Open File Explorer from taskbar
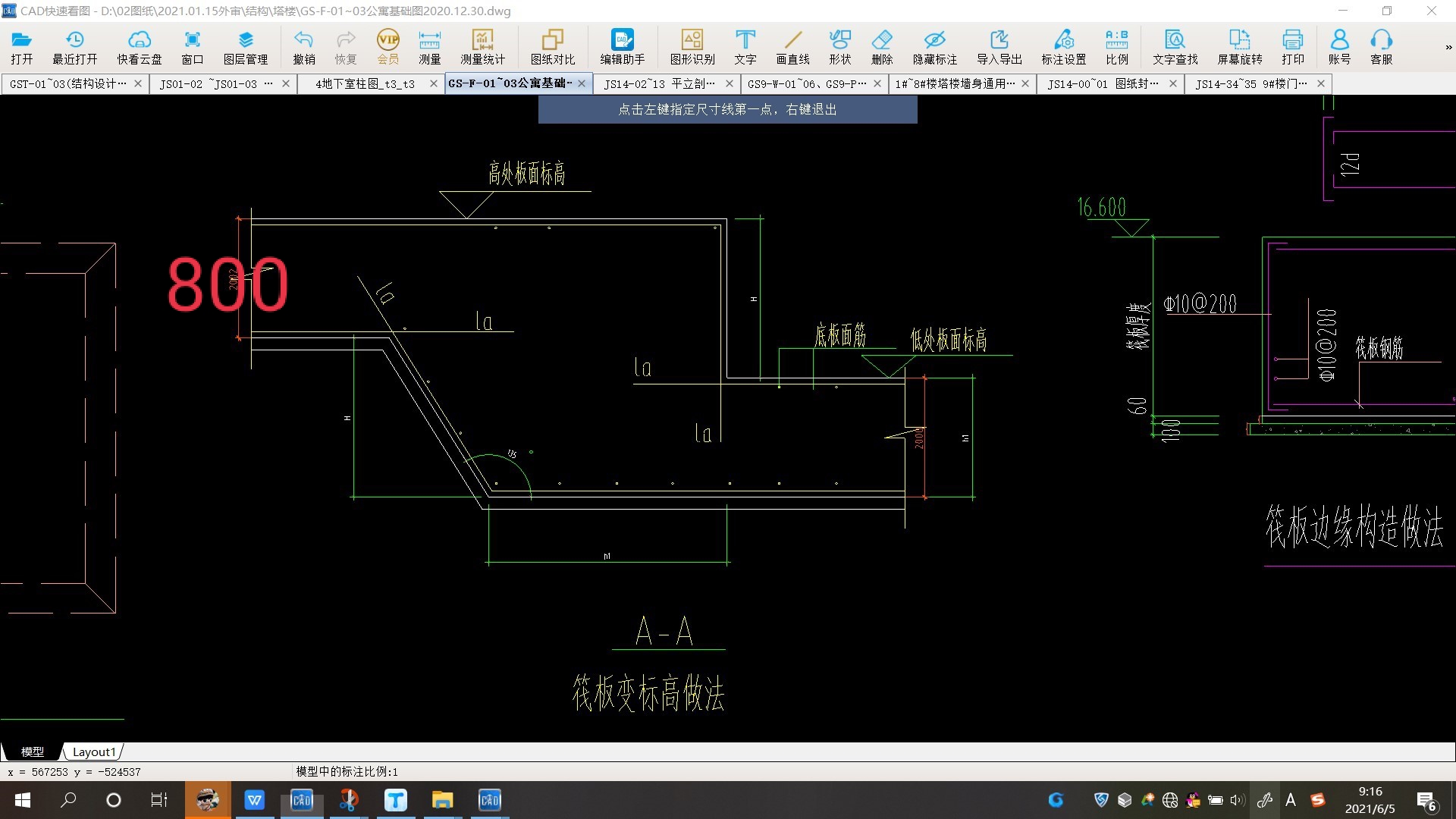This screenshot has height=819, width=1456. [x=442, y=800]
